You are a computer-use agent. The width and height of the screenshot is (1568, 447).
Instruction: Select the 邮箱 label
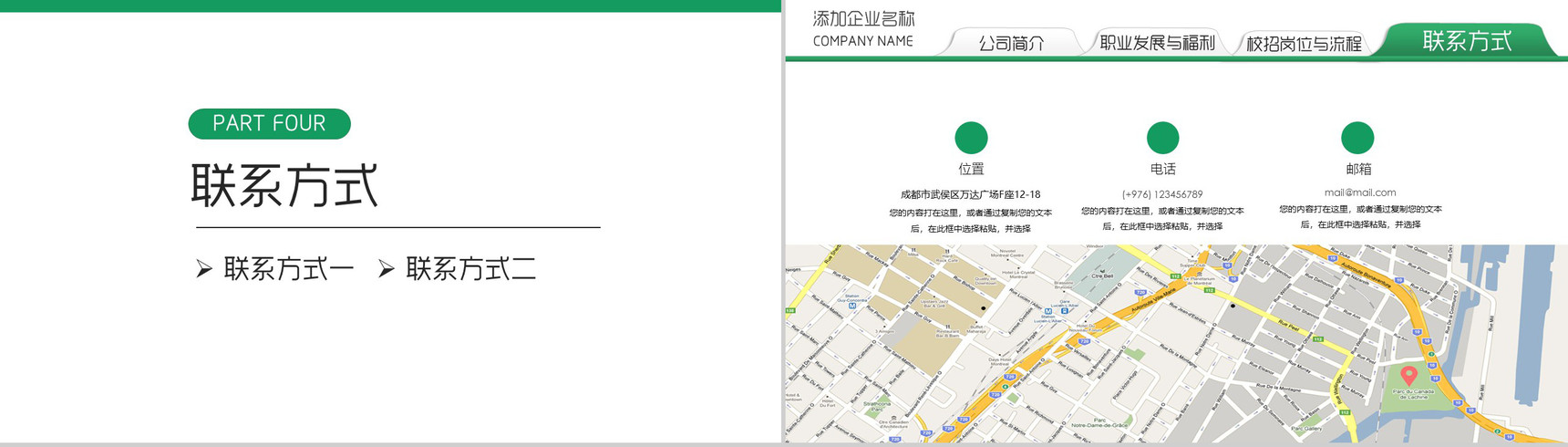[x=1358, y=169]
